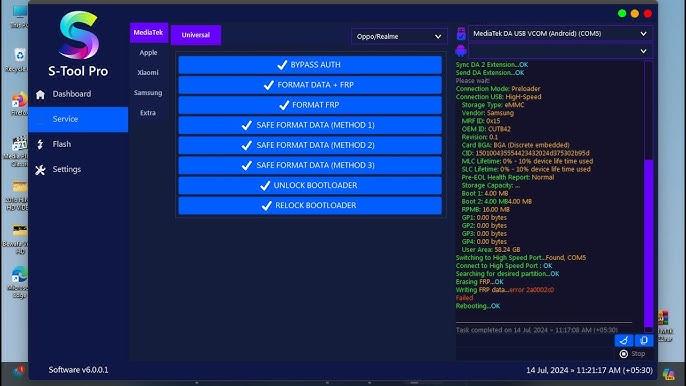Click the UNLOCK BOOTLOADER button

pyautogui.click(x=310, y=186)
